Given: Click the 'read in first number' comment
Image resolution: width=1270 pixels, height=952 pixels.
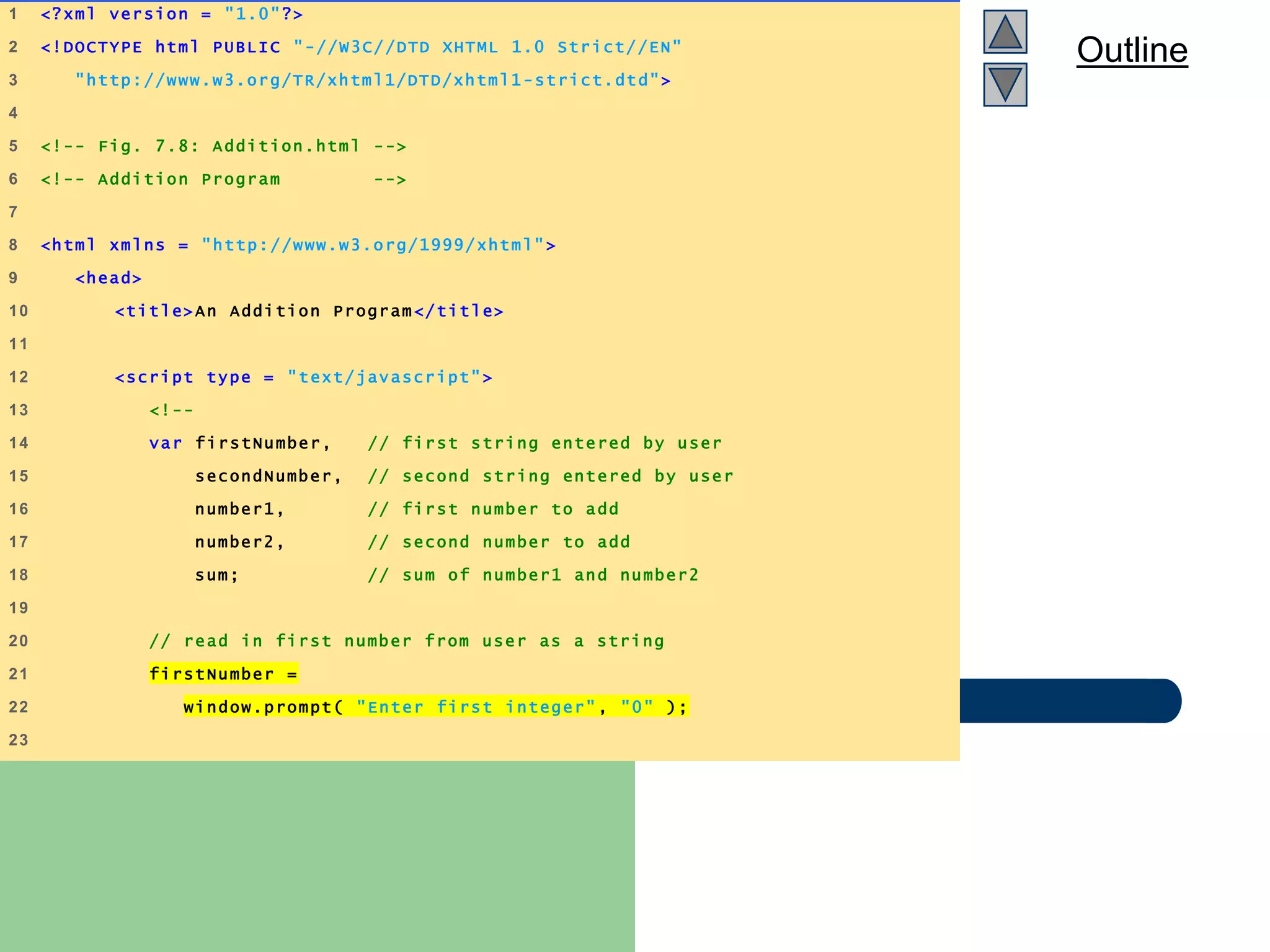Looking at the screenshot, I should [x=407, y=641].
